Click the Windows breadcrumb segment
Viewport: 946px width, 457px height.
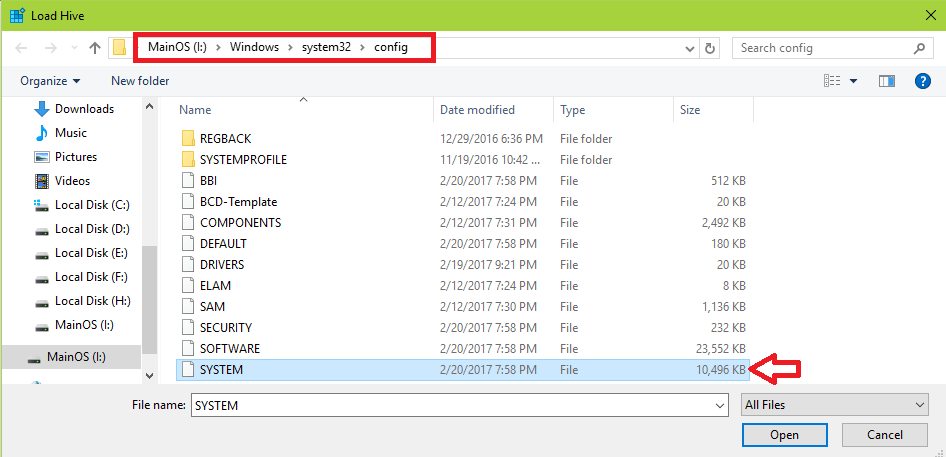(254, 48)
